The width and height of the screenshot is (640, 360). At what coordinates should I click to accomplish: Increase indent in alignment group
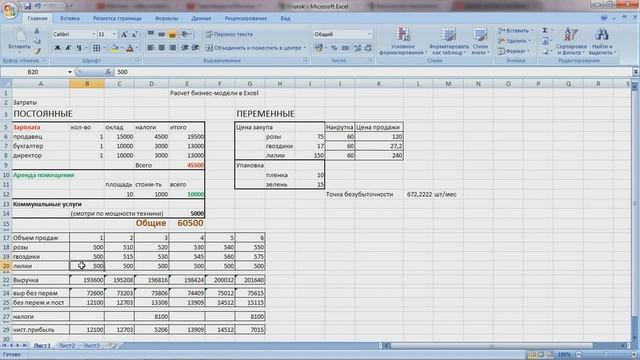(196, 48)
